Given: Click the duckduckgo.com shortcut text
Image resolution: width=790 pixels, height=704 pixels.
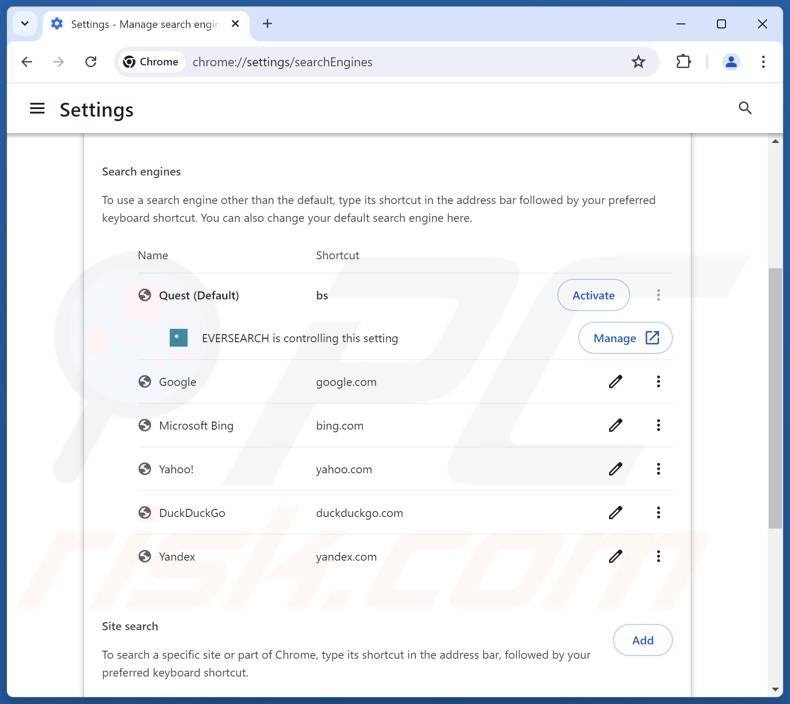Looking at the screenshot, I should pos(359,513).
